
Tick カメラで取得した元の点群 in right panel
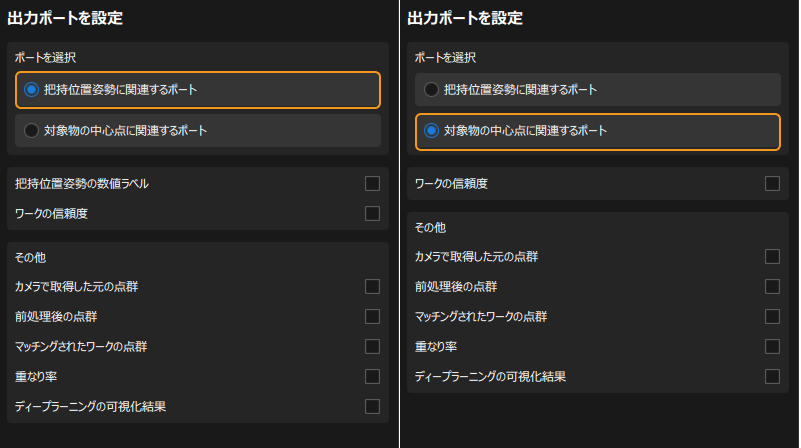(772, 257)
